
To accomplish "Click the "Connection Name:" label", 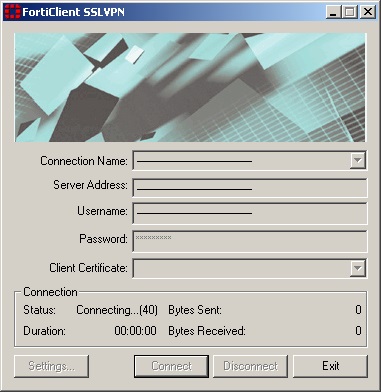I will pos(84,161).
